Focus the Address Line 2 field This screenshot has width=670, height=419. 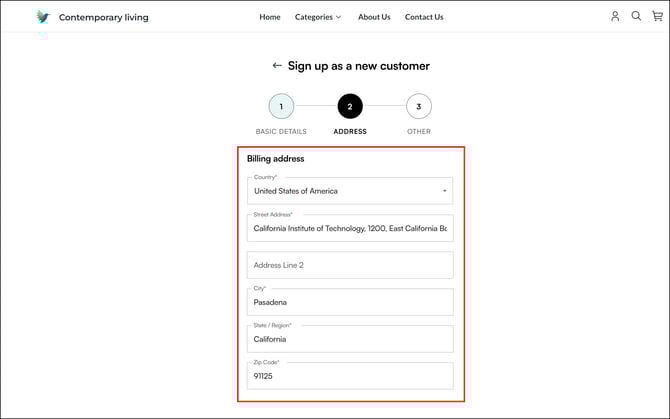click(350, 265)
